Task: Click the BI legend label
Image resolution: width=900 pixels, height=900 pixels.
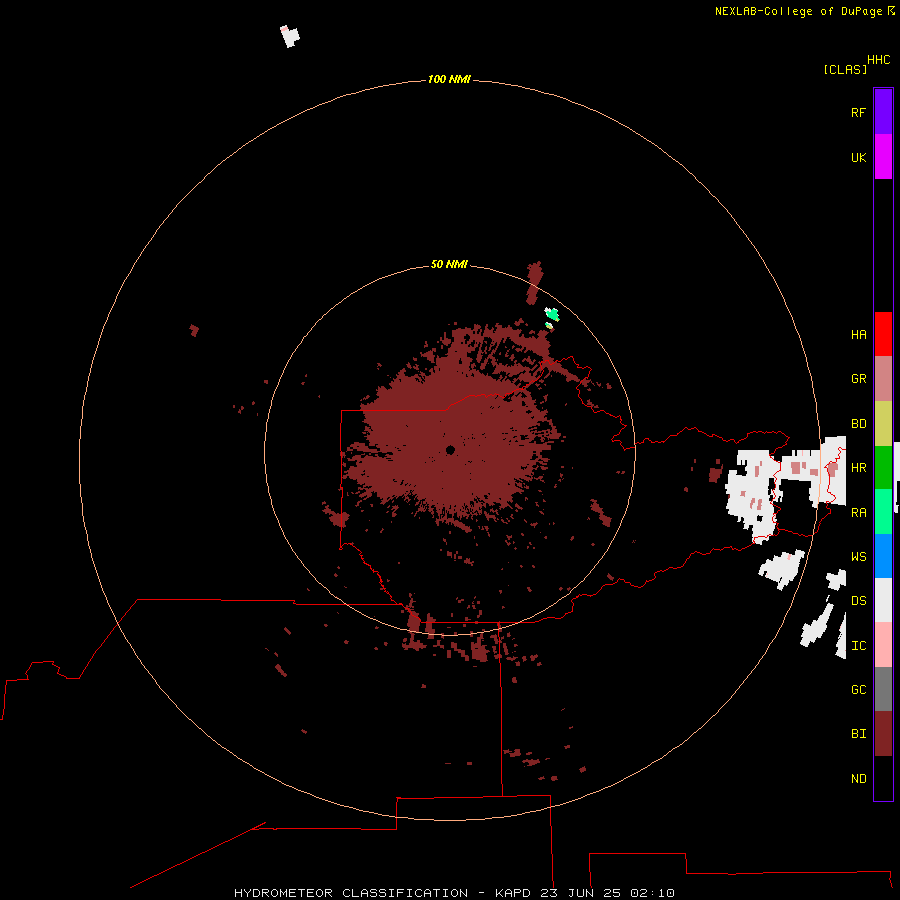Action: point(858,734)
